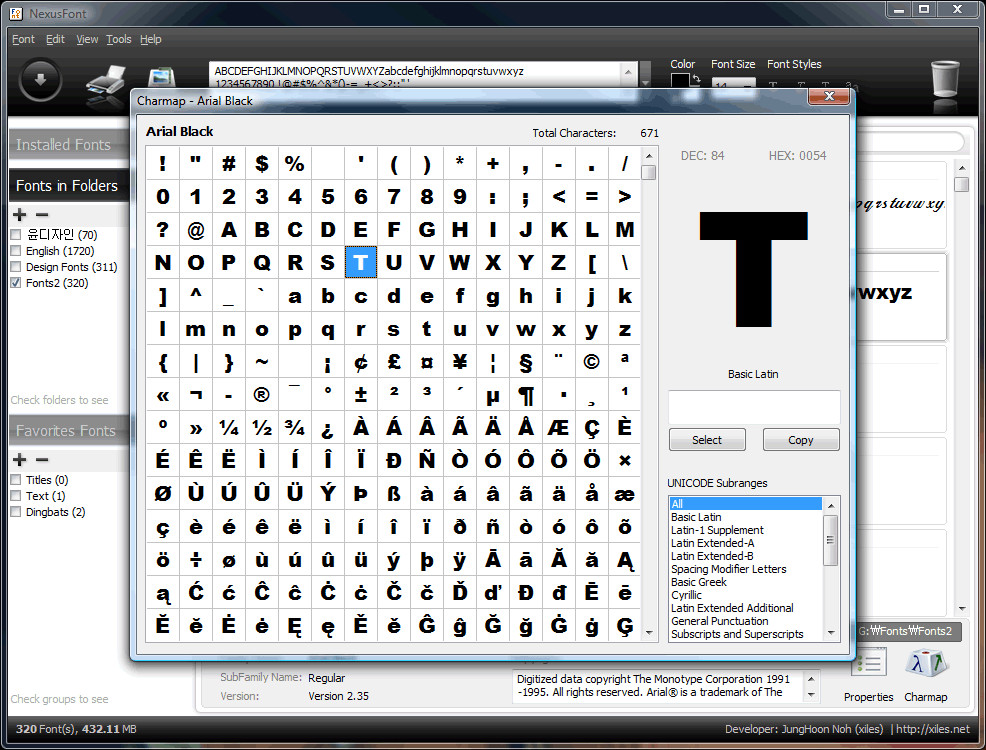
Task: Remove a group with the minus icon under Favorites Fonts
Action: [42, 460]
